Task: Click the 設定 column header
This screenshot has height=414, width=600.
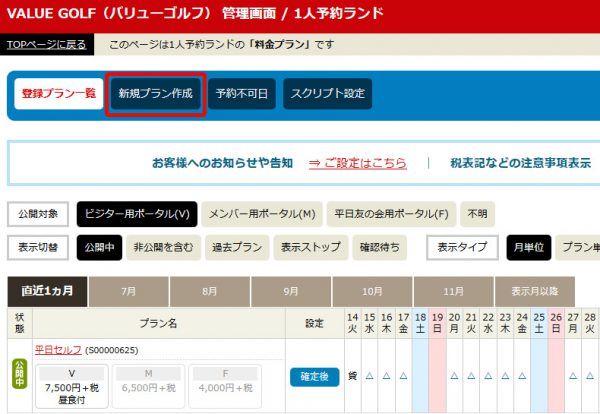Action: [x=315, y=324]
